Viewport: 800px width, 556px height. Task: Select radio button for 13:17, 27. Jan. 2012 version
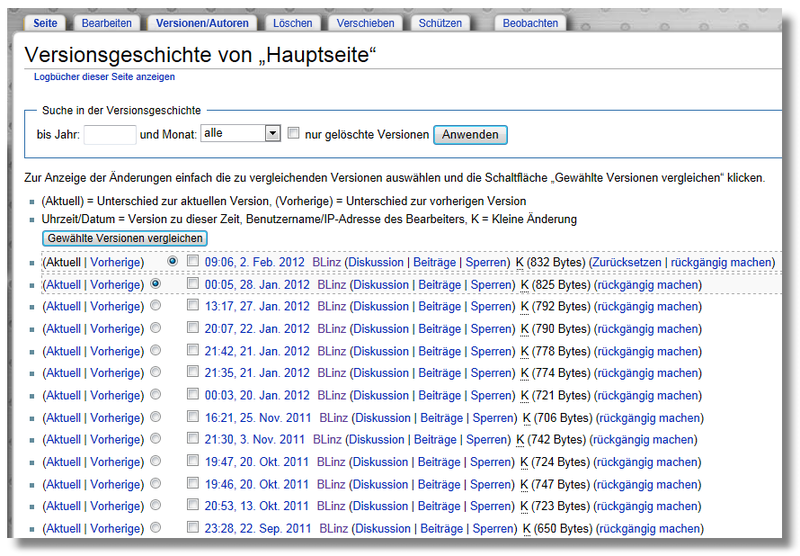[155, 307]
